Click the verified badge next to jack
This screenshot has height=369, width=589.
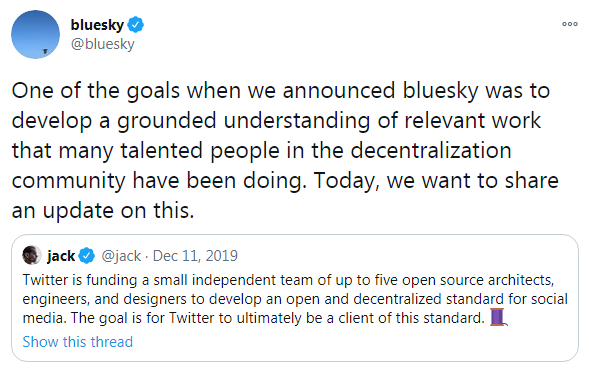tap(87, 256)
